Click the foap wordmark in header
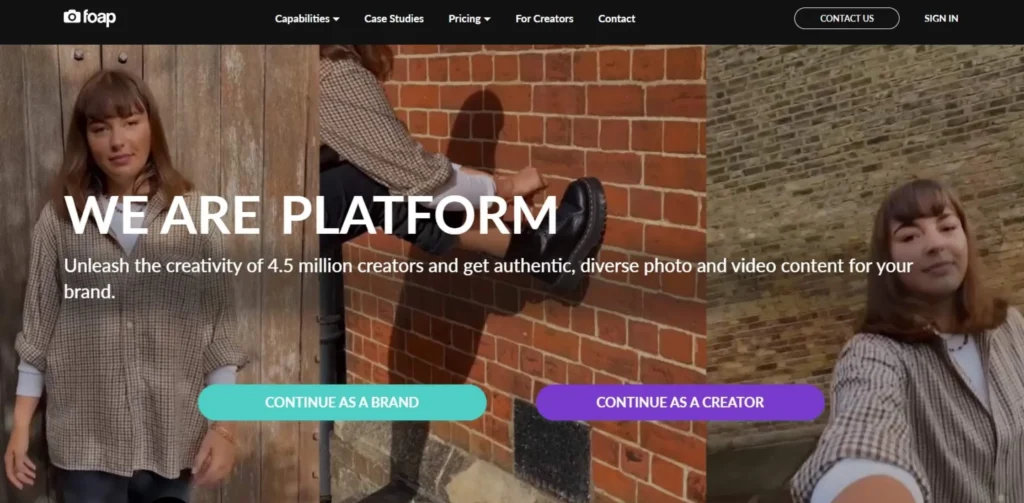 (x=99, y=18)
